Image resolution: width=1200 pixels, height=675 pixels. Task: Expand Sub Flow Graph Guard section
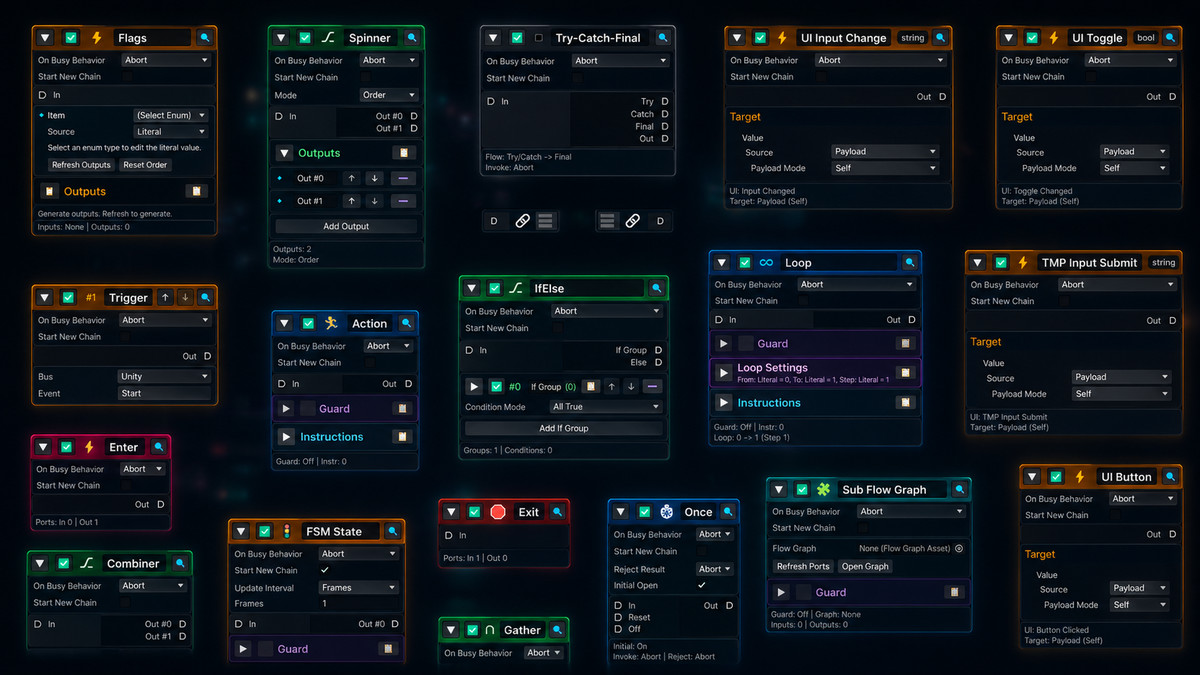781,592
